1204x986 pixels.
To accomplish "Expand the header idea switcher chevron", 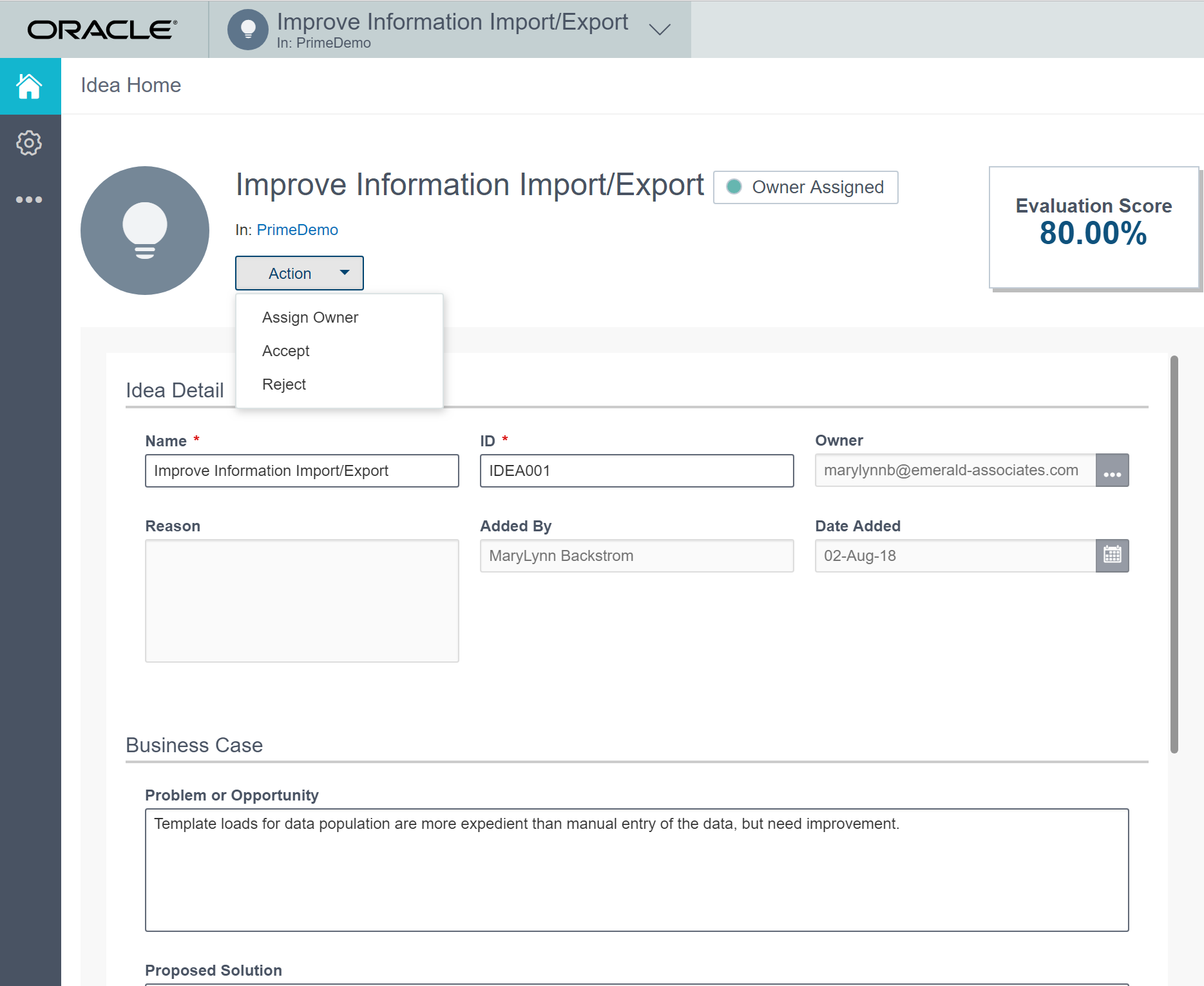I will [x=660, y=30].
